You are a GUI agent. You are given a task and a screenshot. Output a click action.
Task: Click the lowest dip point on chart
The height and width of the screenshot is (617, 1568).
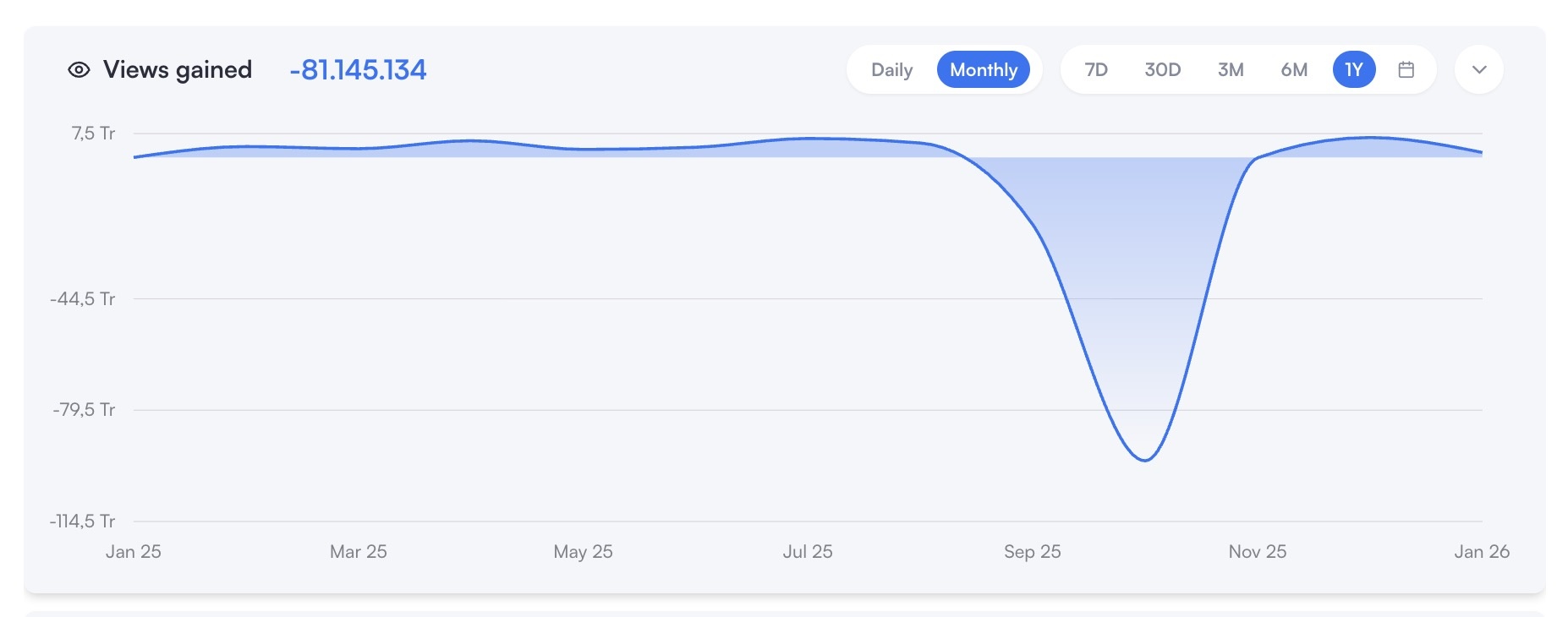point(1144,461)
